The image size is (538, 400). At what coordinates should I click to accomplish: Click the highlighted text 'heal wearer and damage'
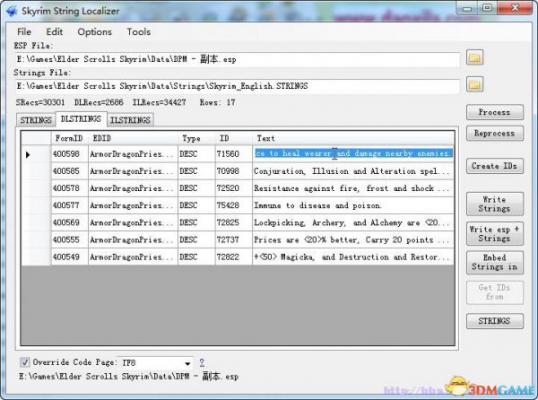(331, 153)
